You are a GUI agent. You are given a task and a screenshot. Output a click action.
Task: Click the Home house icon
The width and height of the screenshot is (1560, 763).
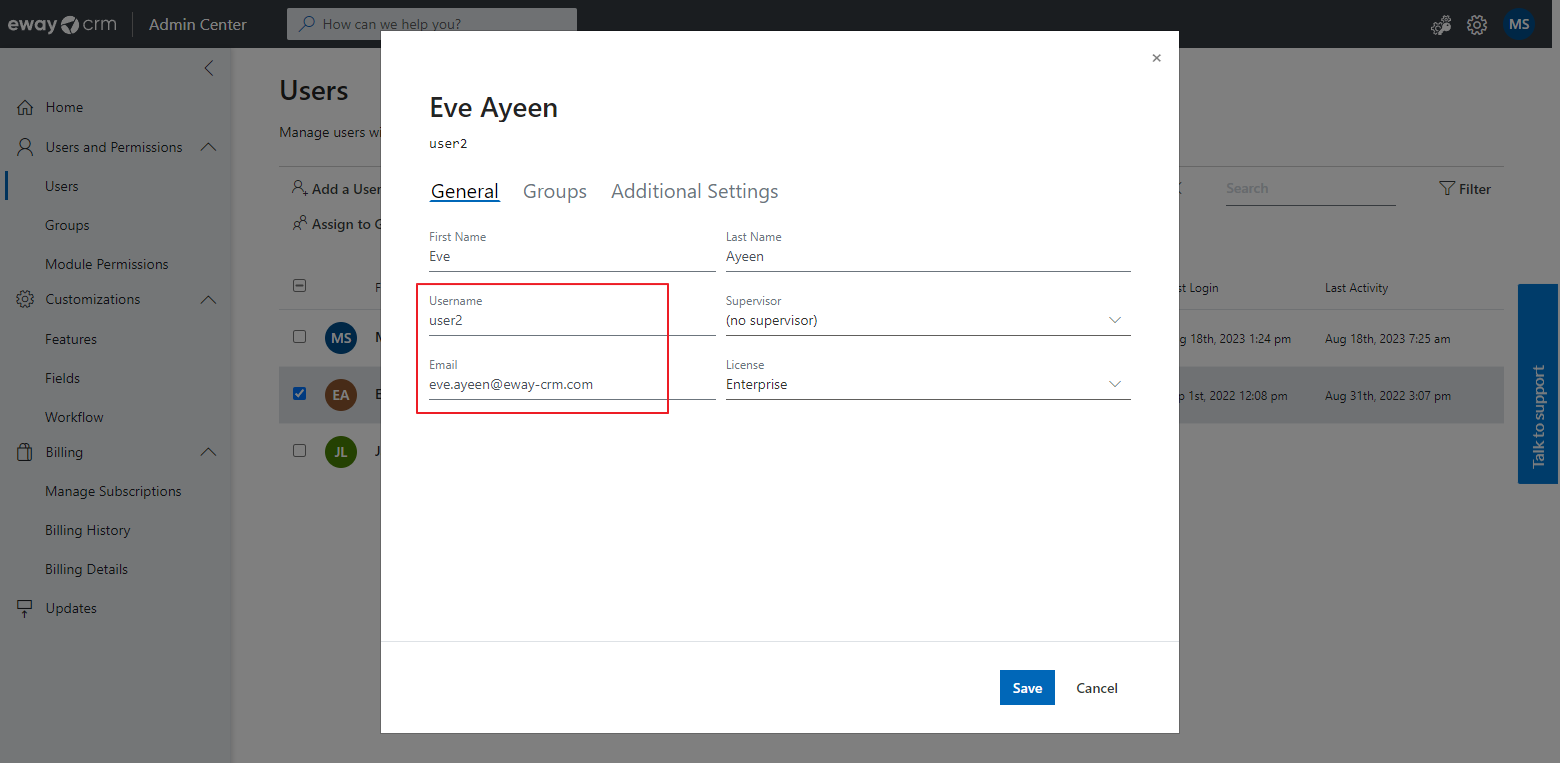(x=26, y=107)
